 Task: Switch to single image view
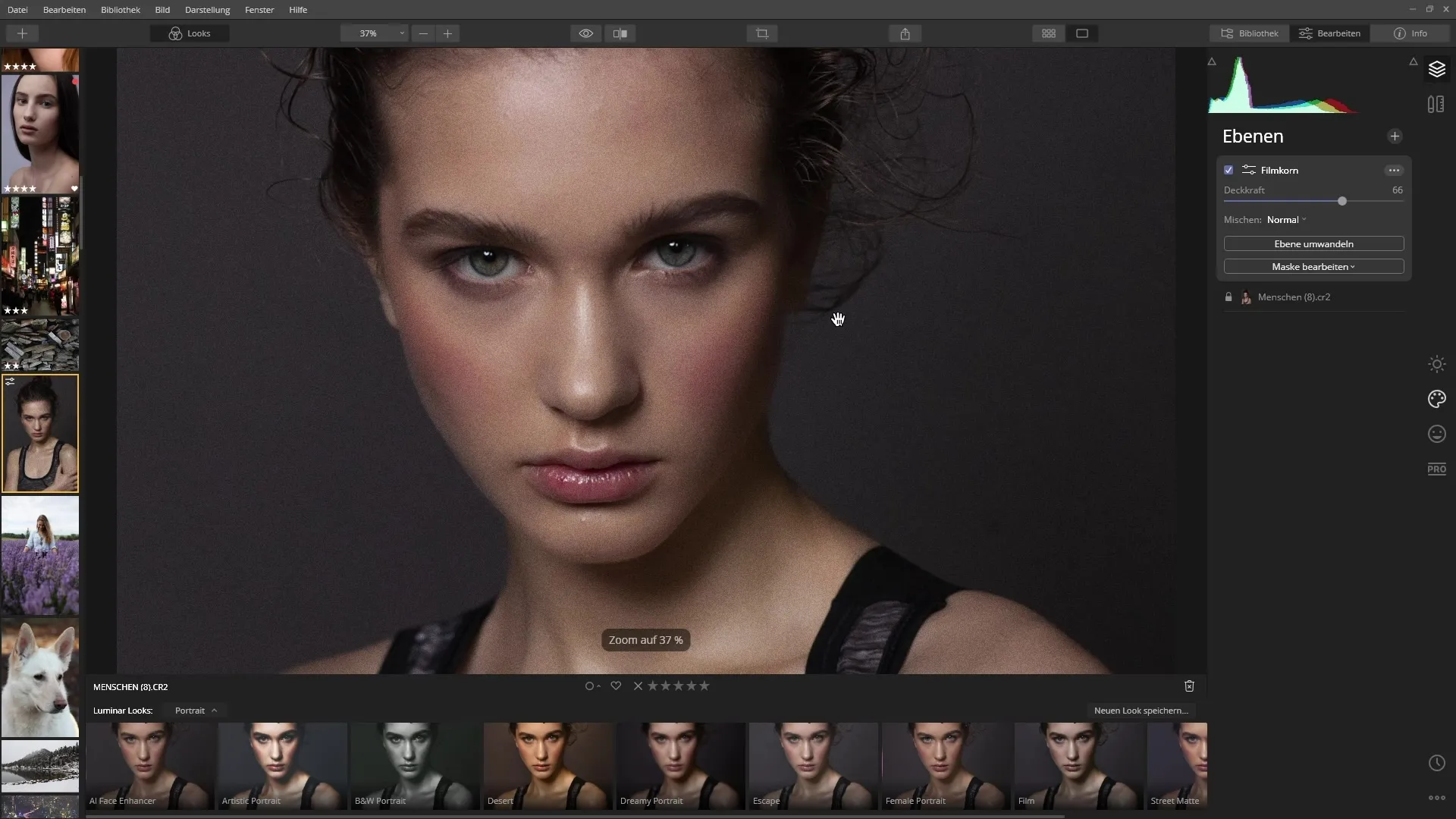pyautogui.click(x=1082, y=33)
